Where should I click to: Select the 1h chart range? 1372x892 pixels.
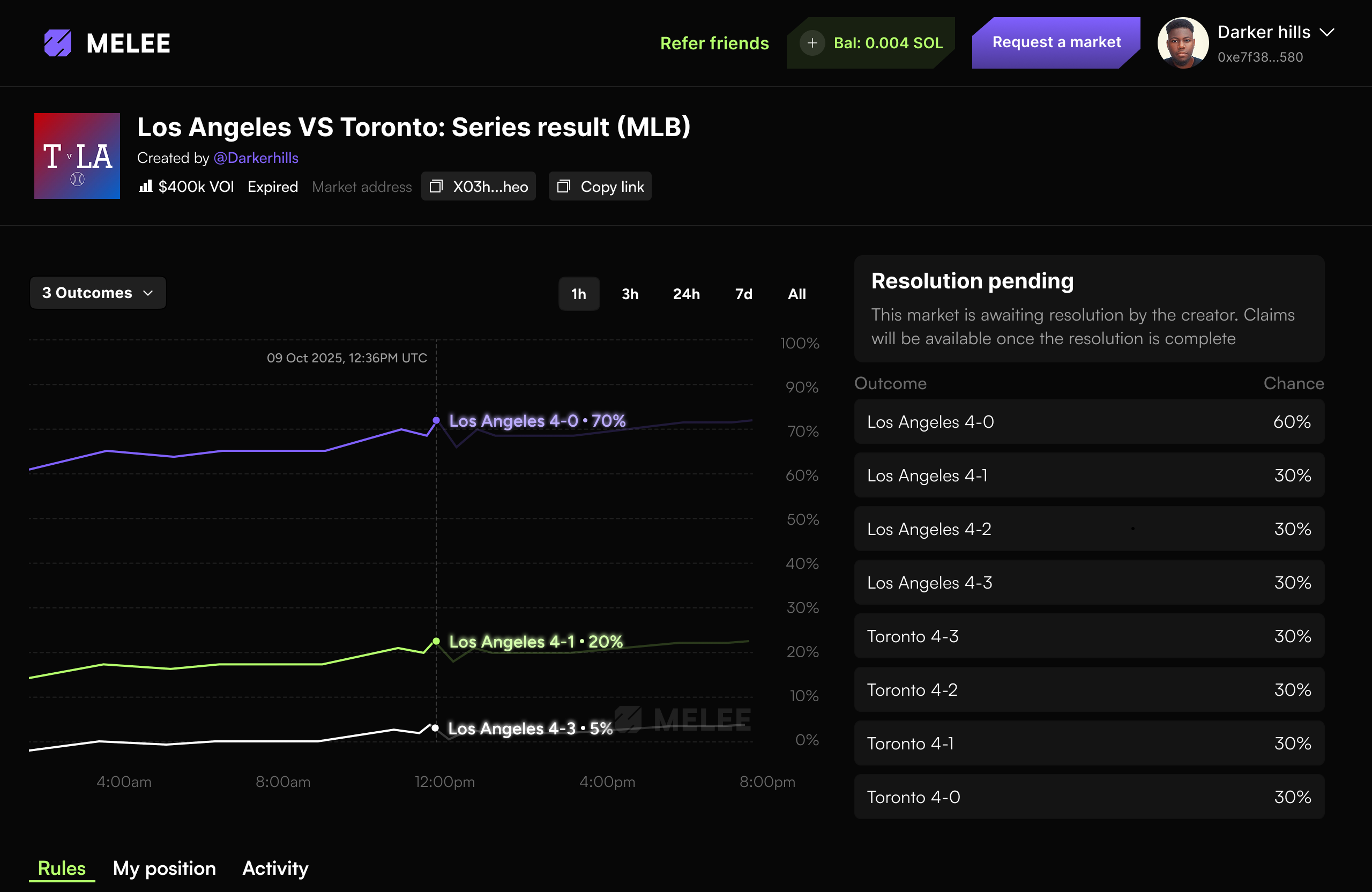pyautogui.click(x=578, y=294)
